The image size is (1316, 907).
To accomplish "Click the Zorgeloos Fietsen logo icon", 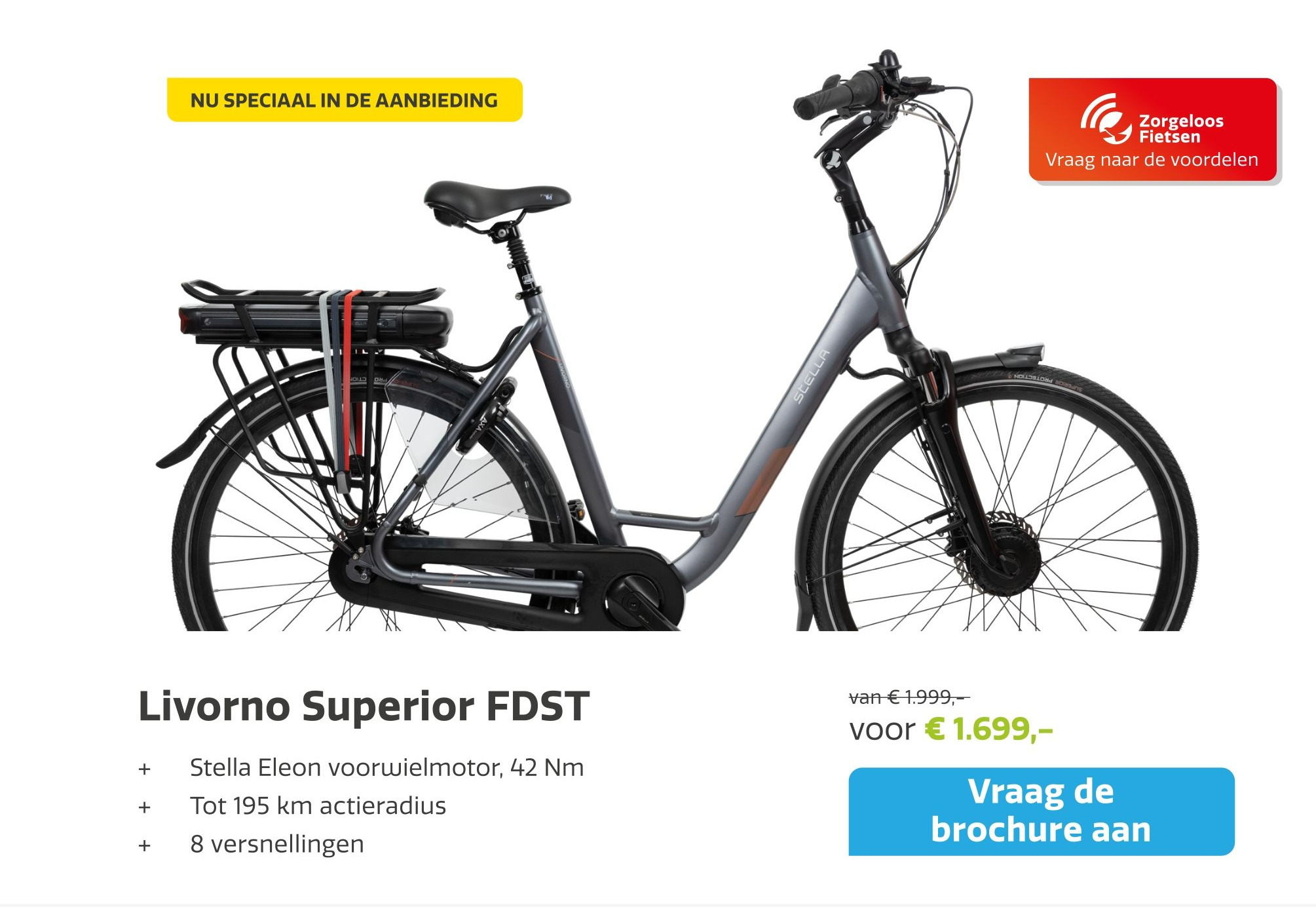I will pyautogui.click(x=1106, y=119).
